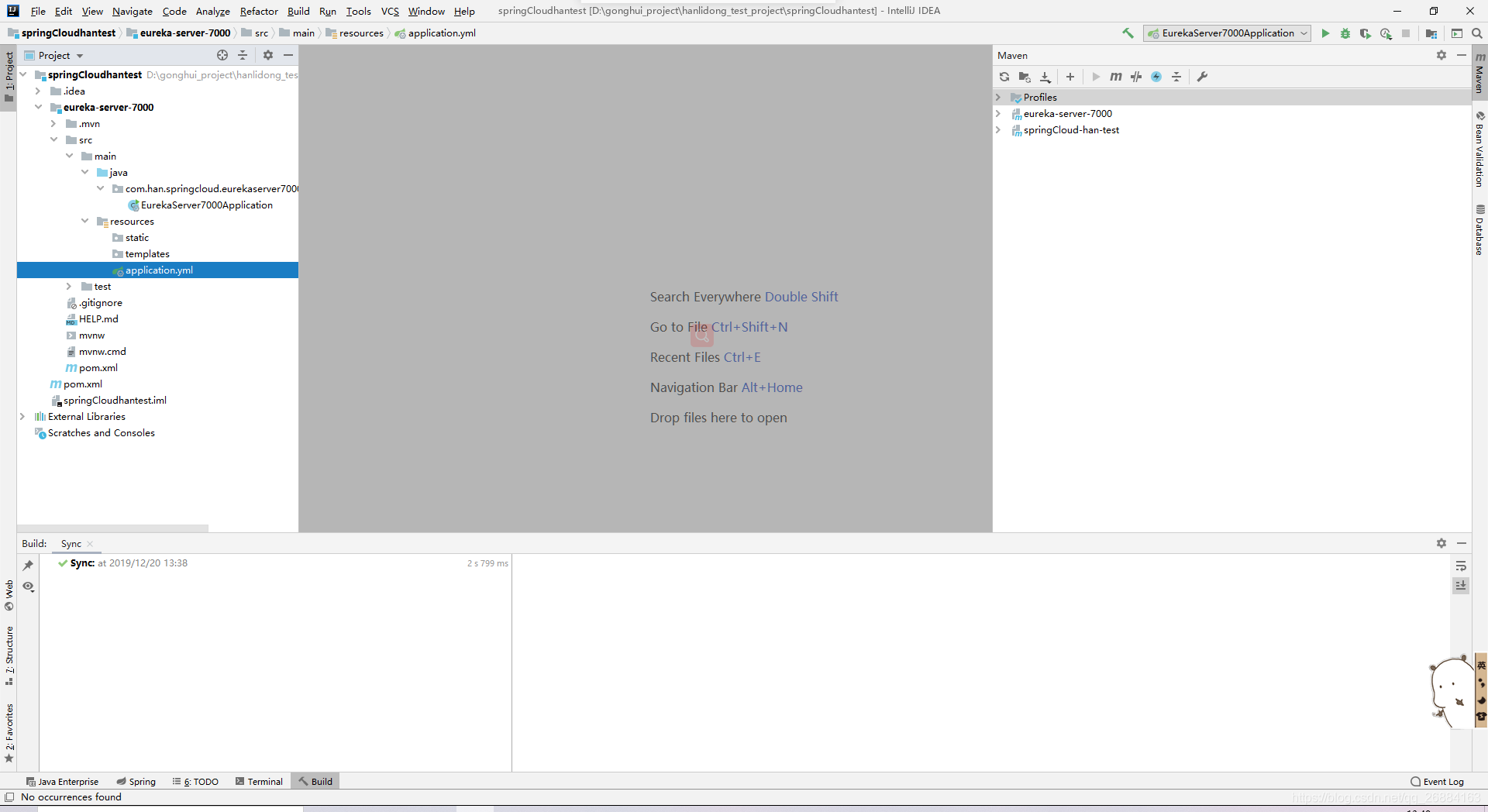Open the File menu

[38, 11]
